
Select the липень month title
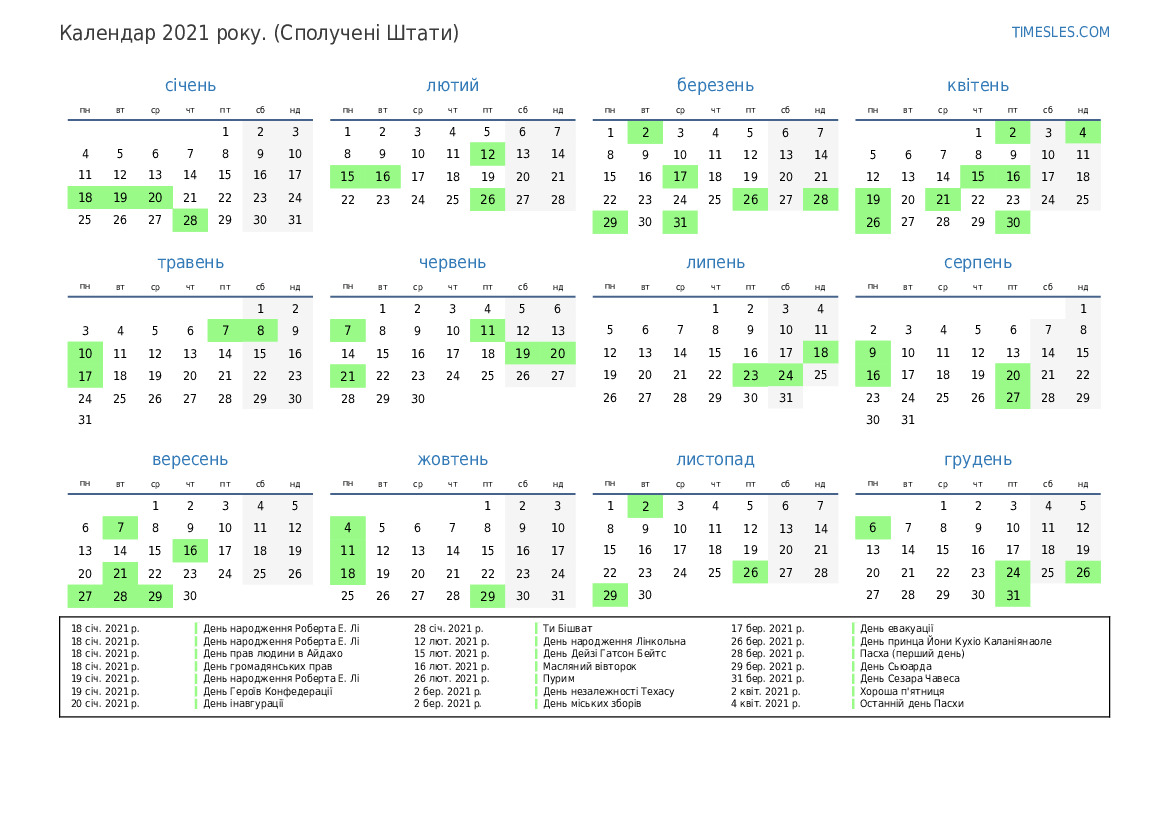715,263
